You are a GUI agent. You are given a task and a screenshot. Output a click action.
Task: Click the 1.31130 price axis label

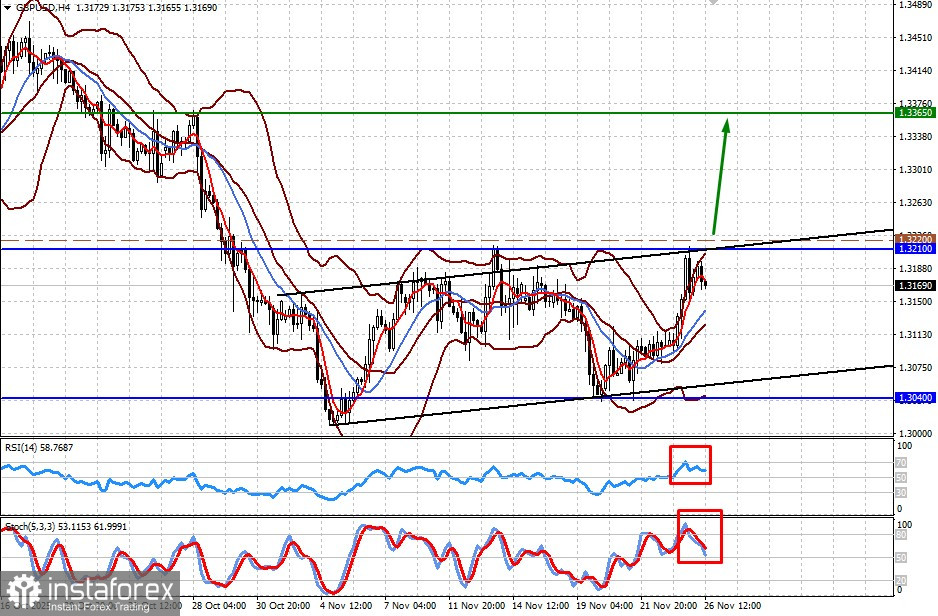pos(915,335)
